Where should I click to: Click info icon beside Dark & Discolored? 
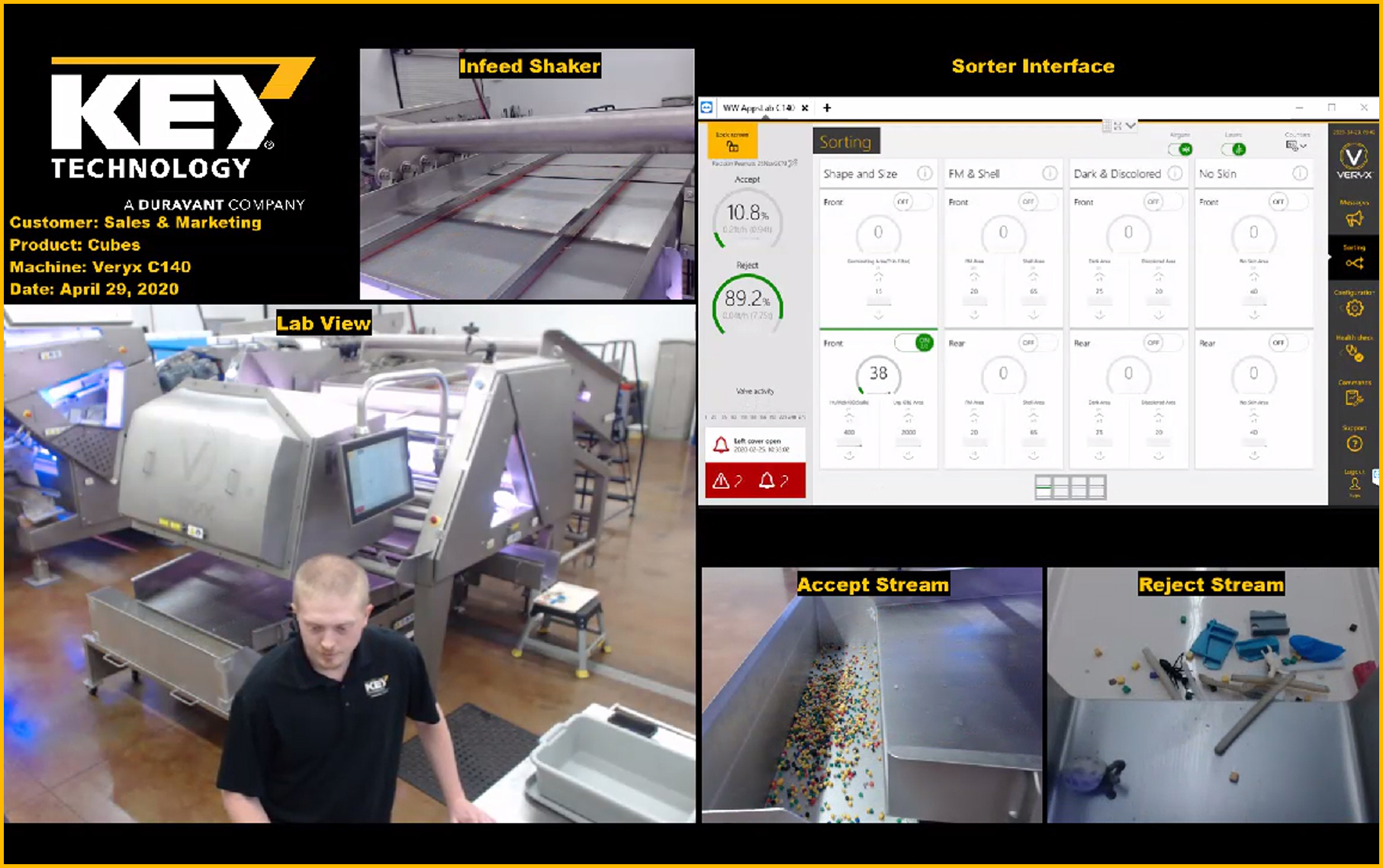point(1175,174)
